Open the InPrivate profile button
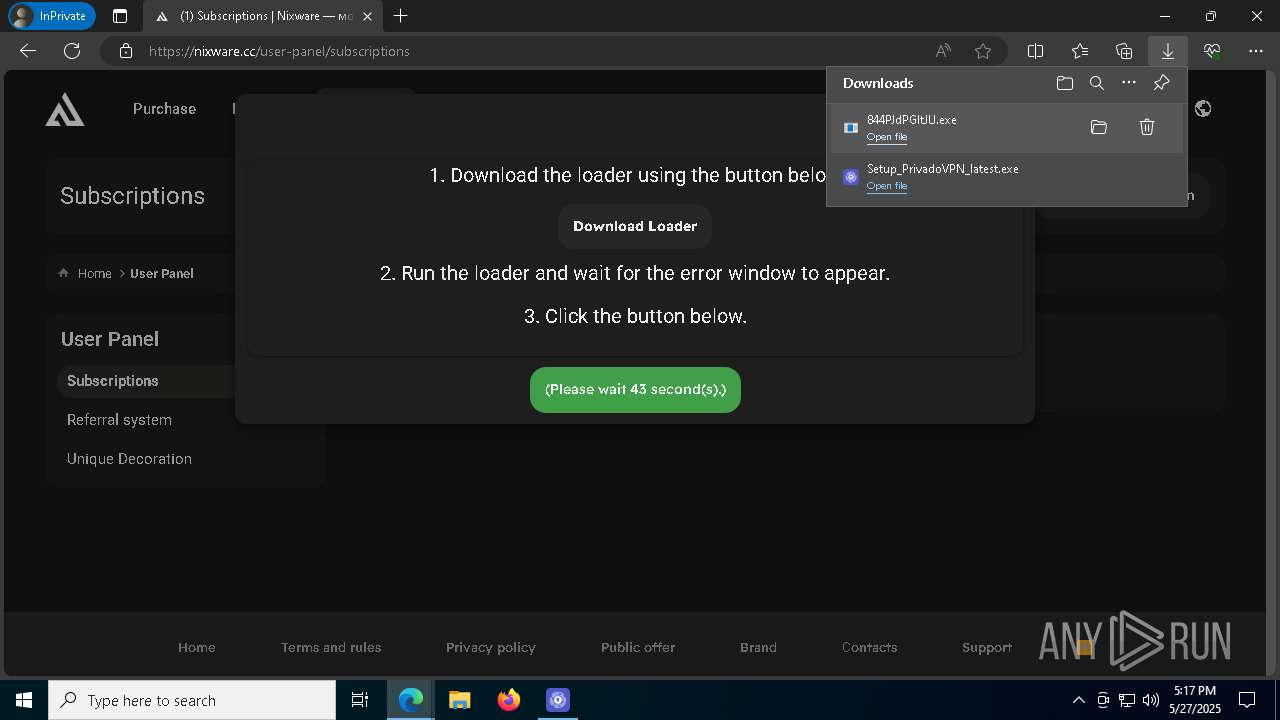 click(x=52, y=16)
